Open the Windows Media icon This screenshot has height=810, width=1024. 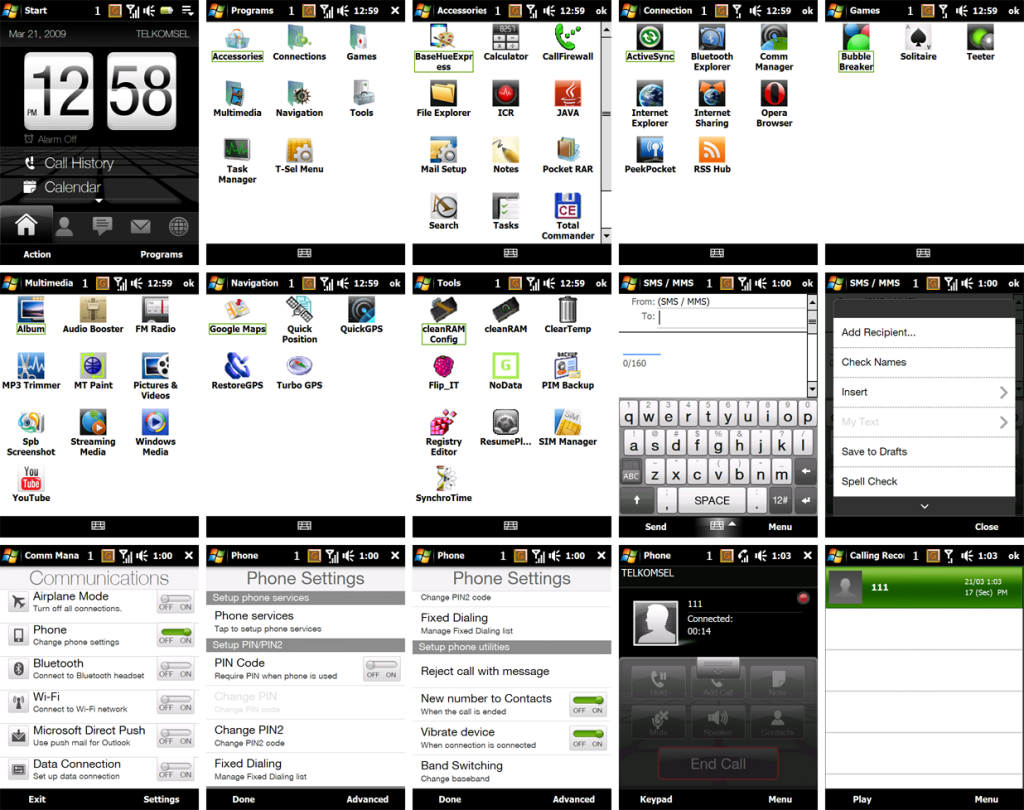tap(155, 433)
